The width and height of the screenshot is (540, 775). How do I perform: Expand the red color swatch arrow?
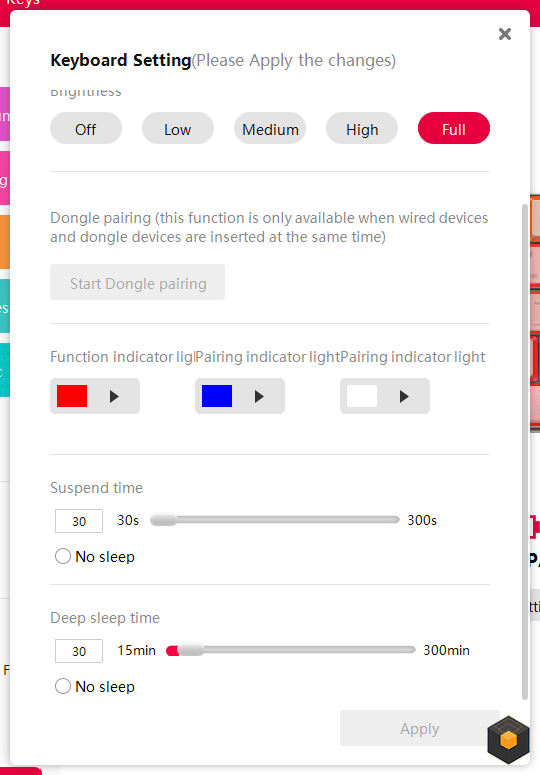click(x=115, y=396)
